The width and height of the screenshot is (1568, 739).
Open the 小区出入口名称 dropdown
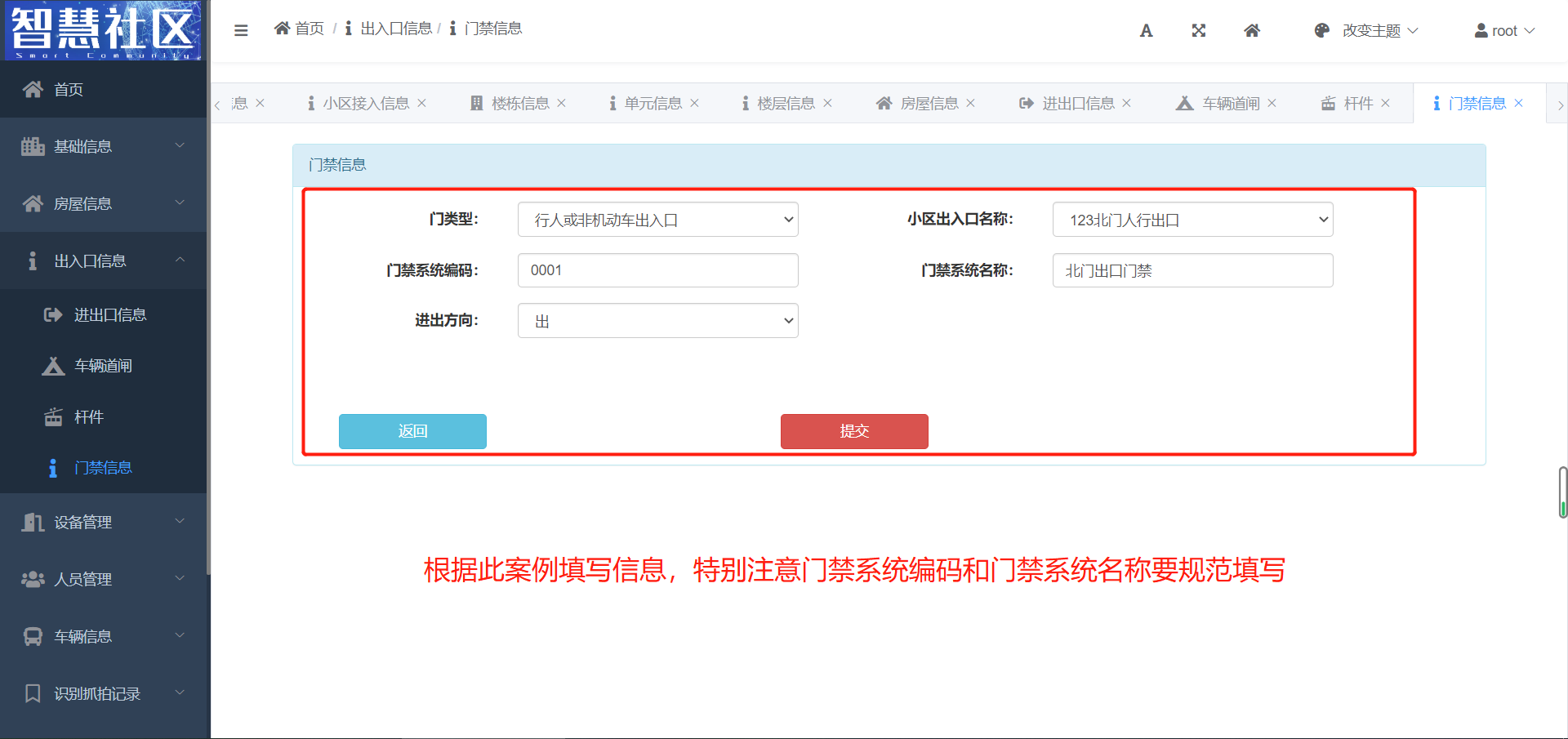tap(1192, 220)
